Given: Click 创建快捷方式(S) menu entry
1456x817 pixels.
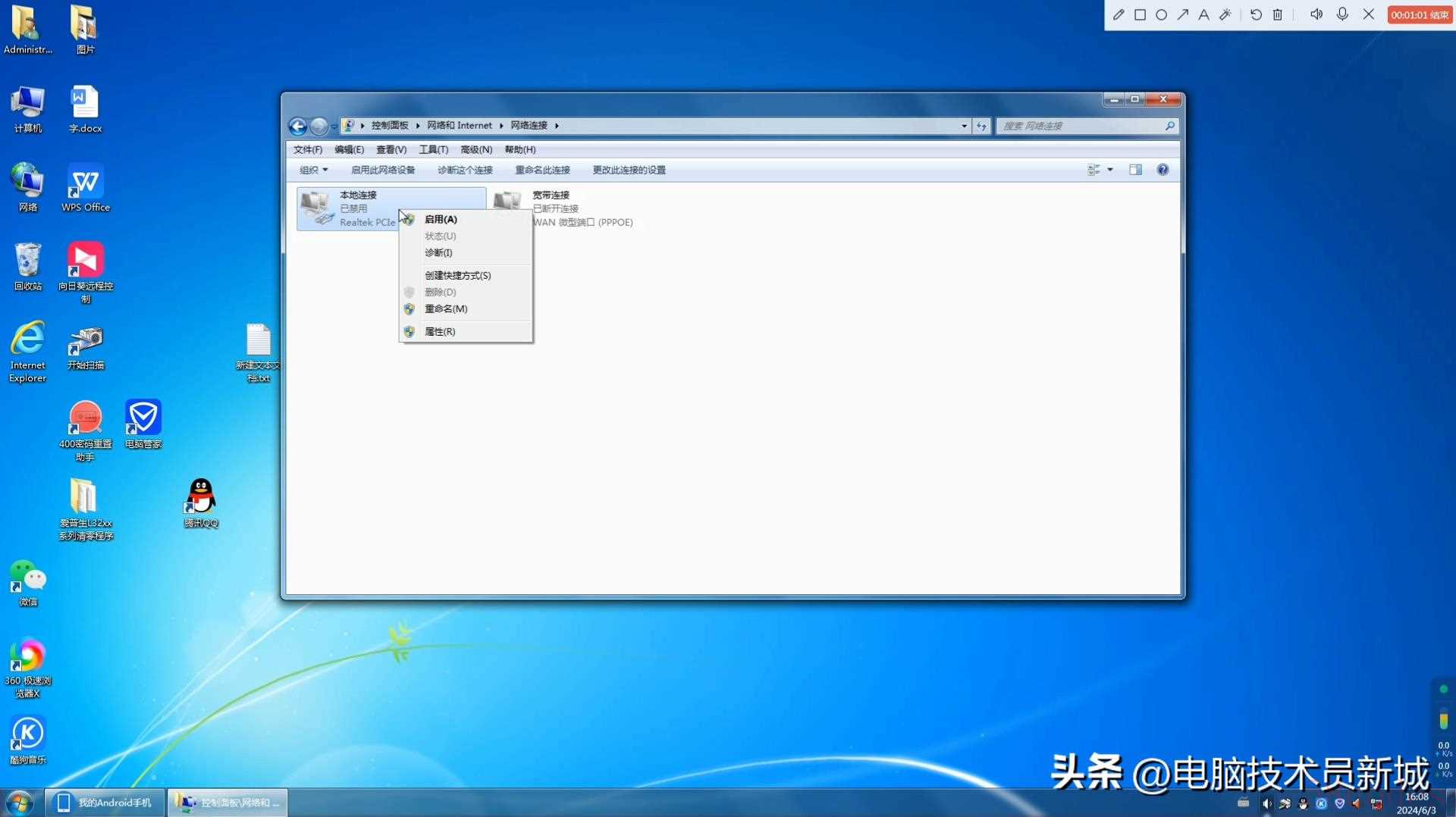Looking at the screenshot, I should pyautogui.click(x=457, y=275).
